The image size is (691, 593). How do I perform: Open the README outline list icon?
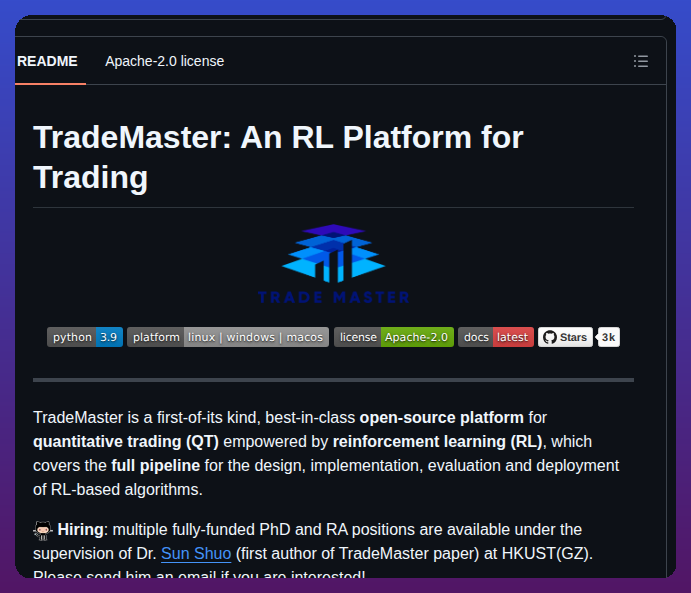coord(641,61)
